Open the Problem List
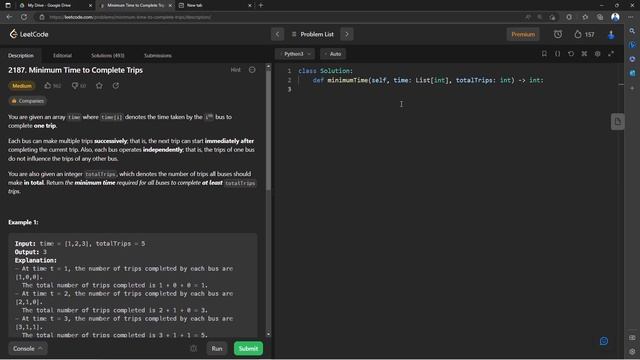 313,34
